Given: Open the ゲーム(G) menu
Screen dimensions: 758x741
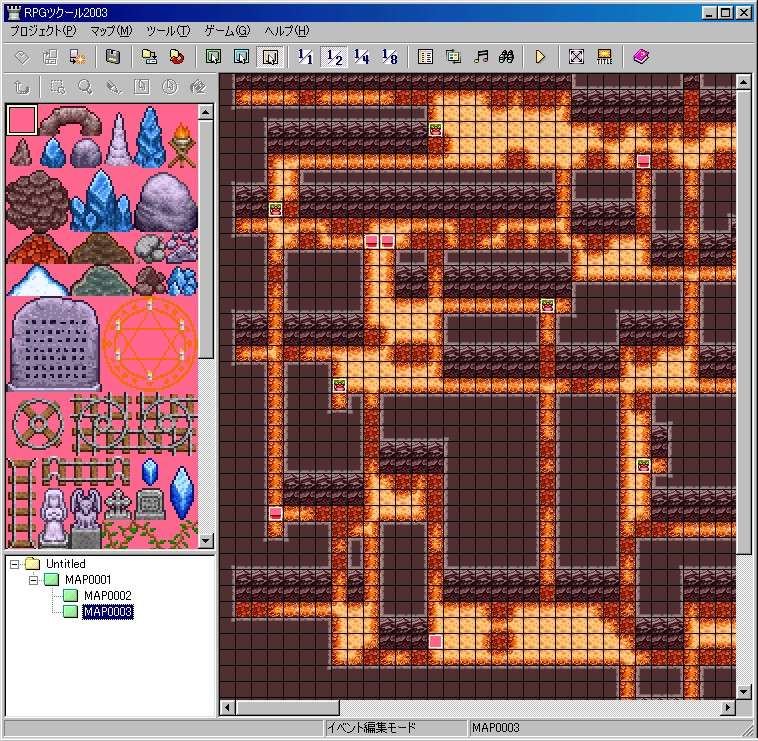Looking at the screenshot, I should point(227,31).
